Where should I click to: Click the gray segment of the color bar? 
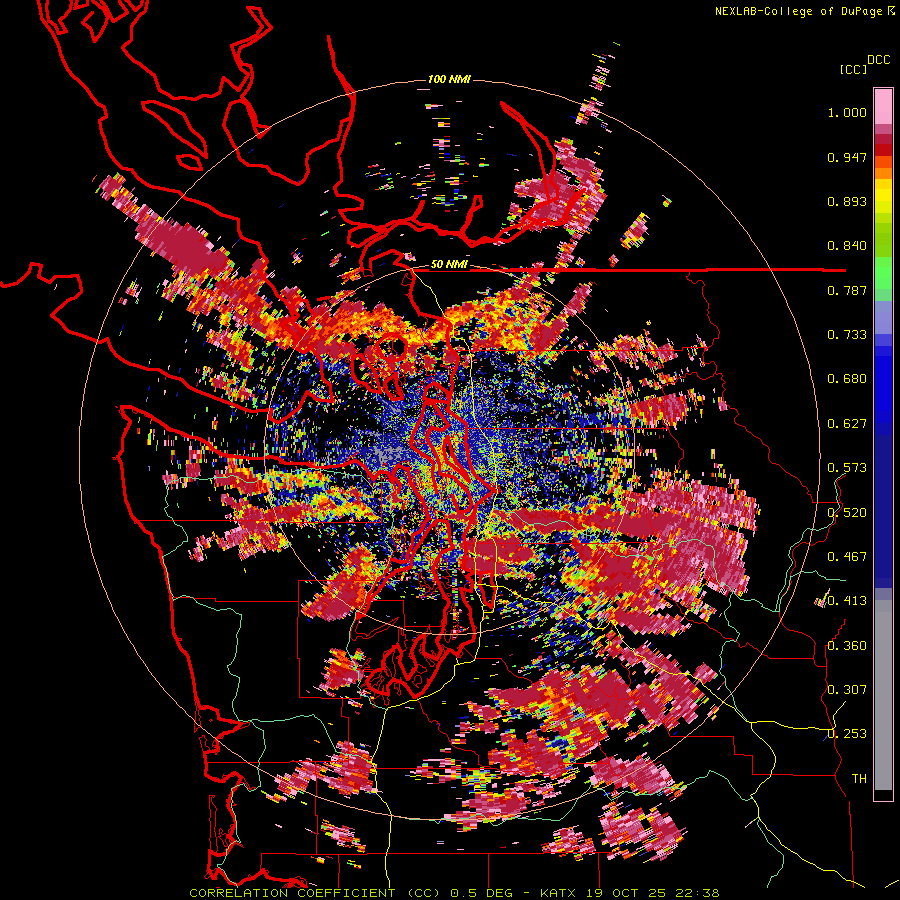tap(883, 695)
